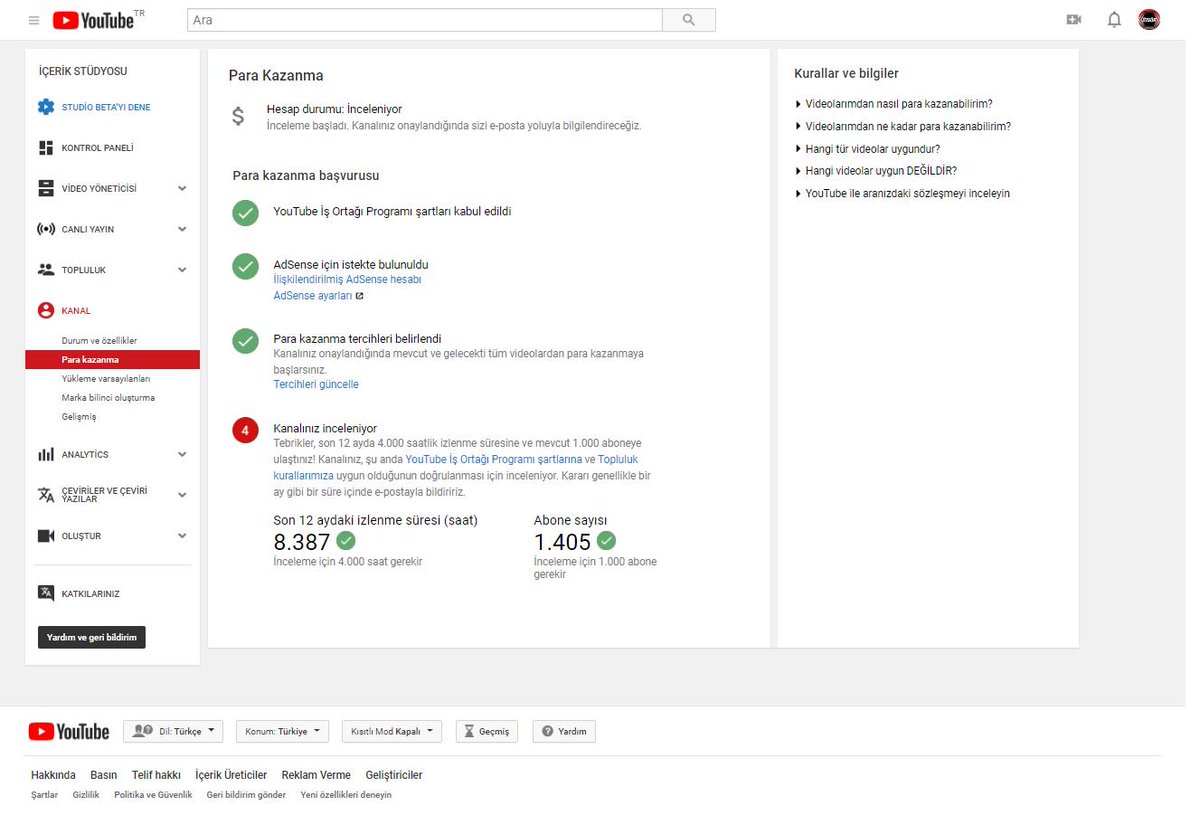Expand 'Hangi videolar uygun DEĞİLDİR?' item
Image resolution: width=1200 pixels, height=825 pixels.
(x=876, y=171)
